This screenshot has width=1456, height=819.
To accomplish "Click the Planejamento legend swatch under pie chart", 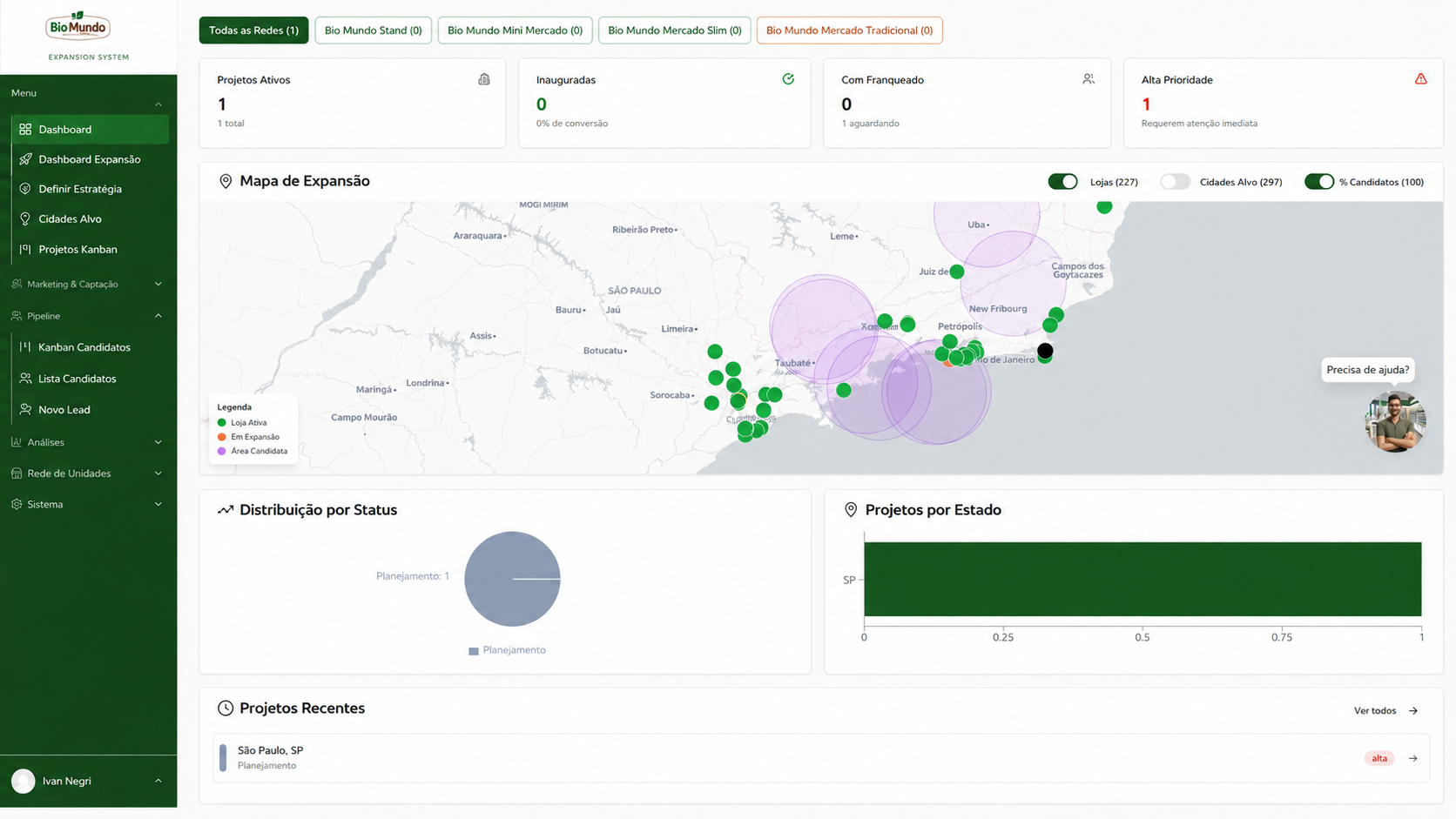I will click(474, 651).
